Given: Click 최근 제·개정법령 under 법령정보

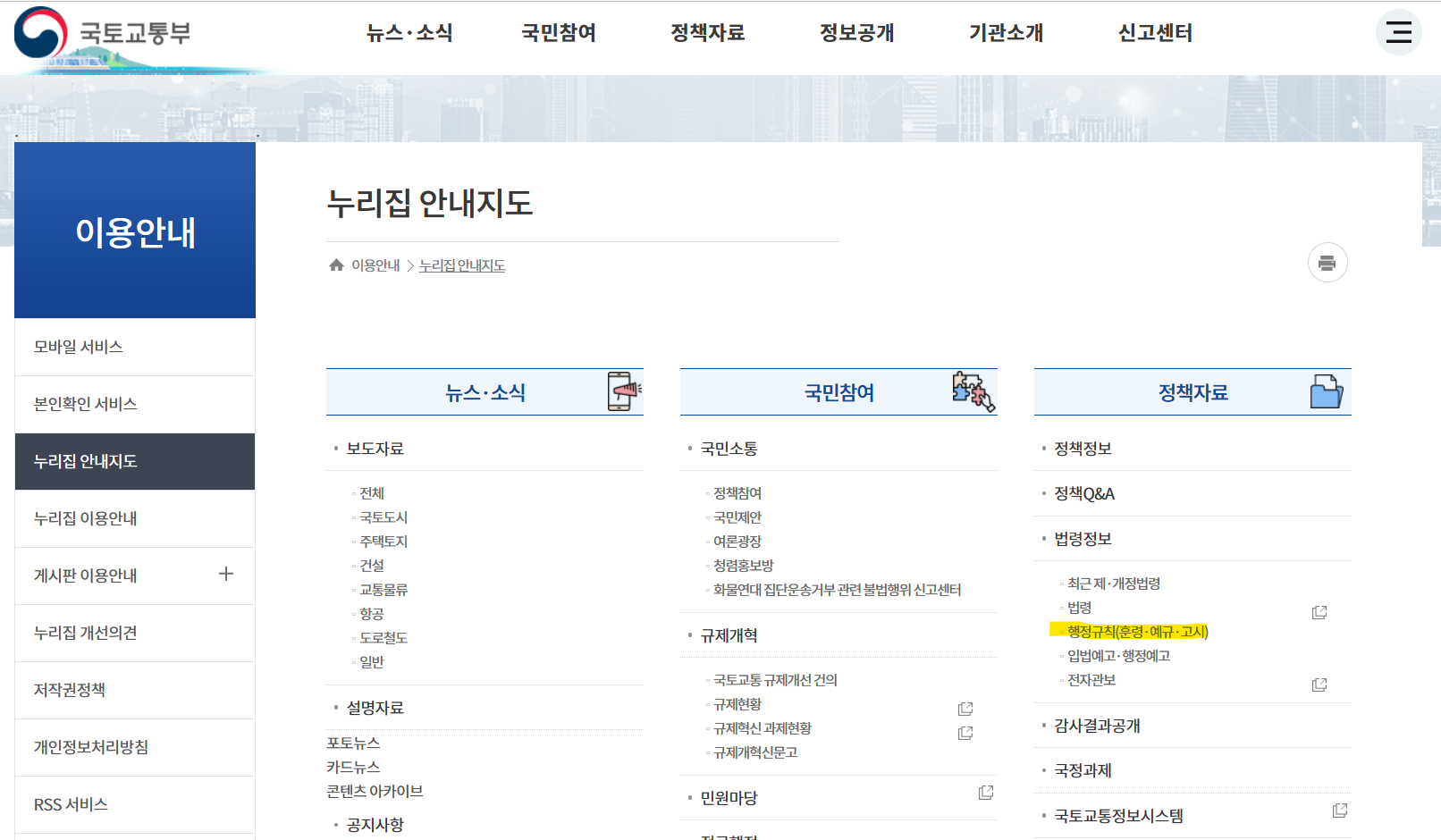Looking at the screenshot, I should 1111,583.
